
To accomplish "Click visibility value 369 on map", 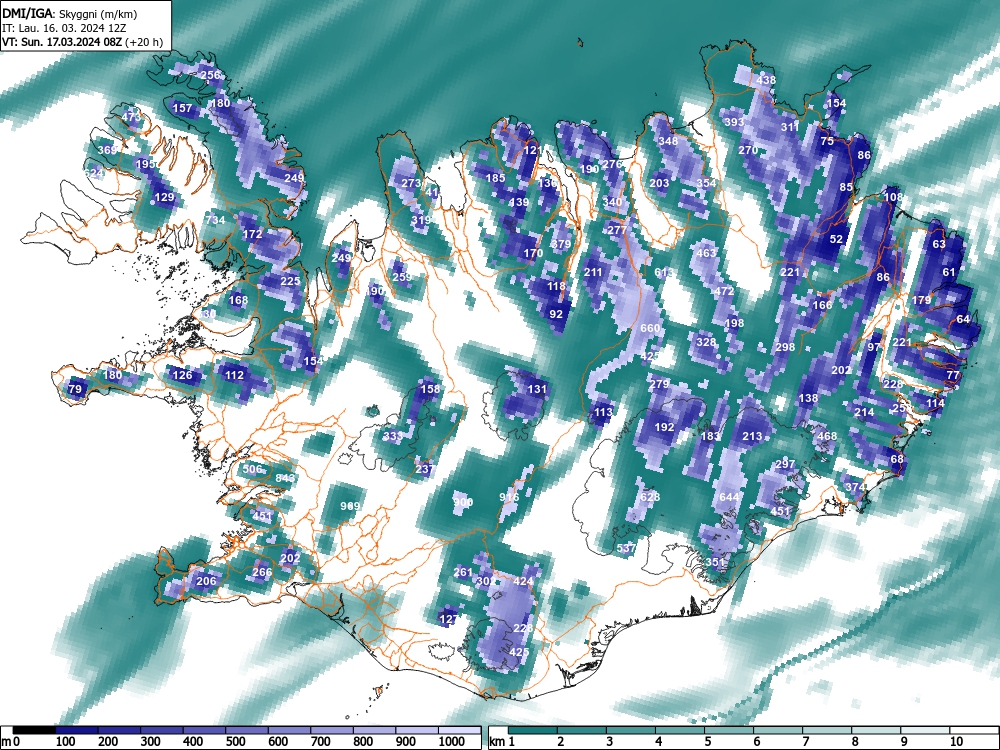I will click(x=107, y=150).
